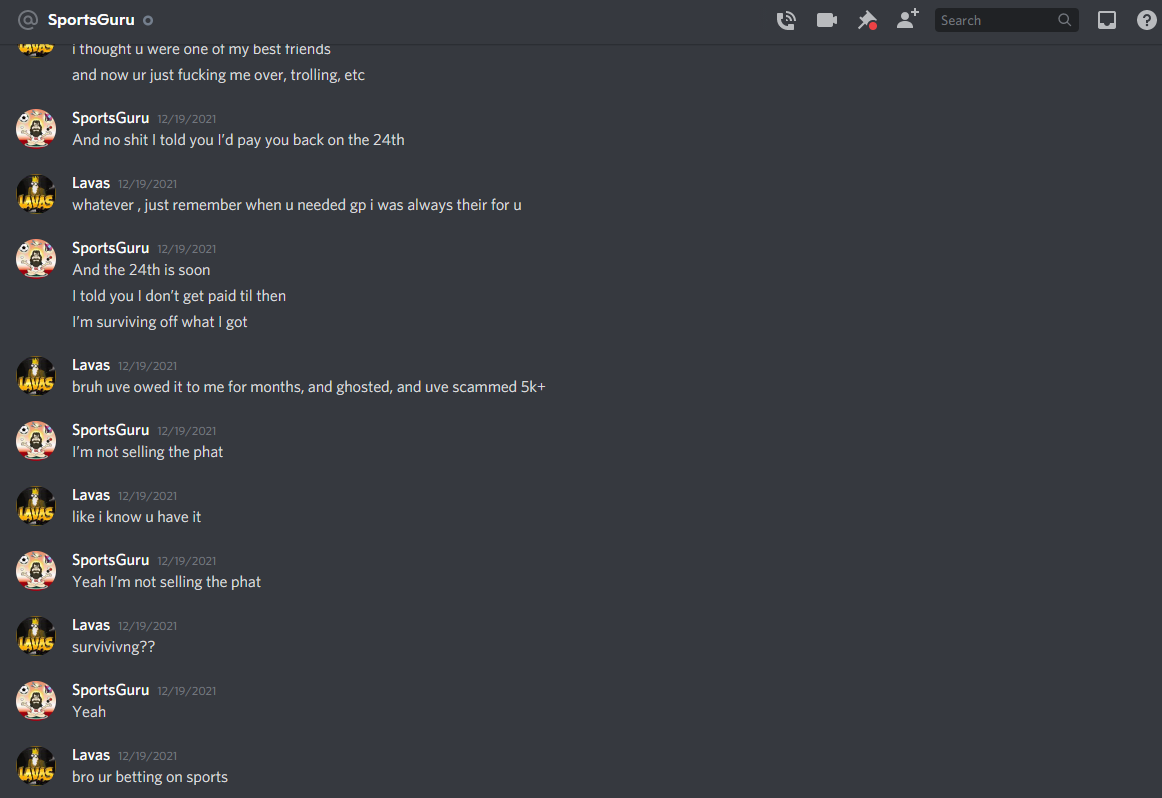
Task: Open Discord help
Action: 1146,20
